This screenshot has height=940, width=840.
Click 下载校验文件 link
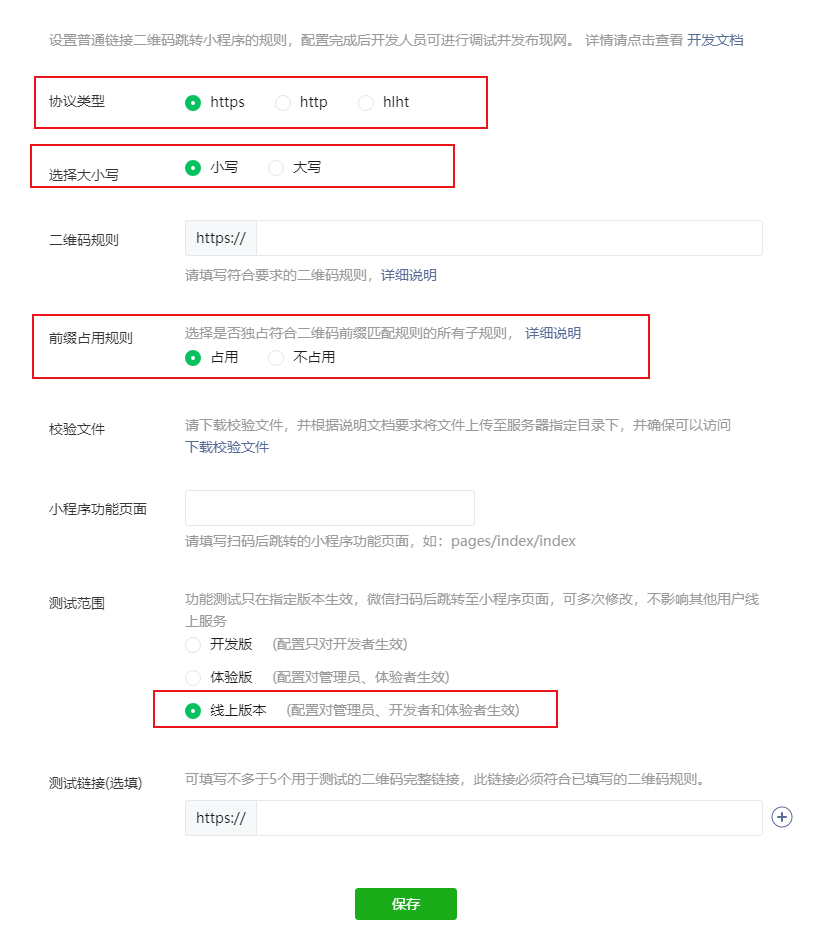pos(227,447)
